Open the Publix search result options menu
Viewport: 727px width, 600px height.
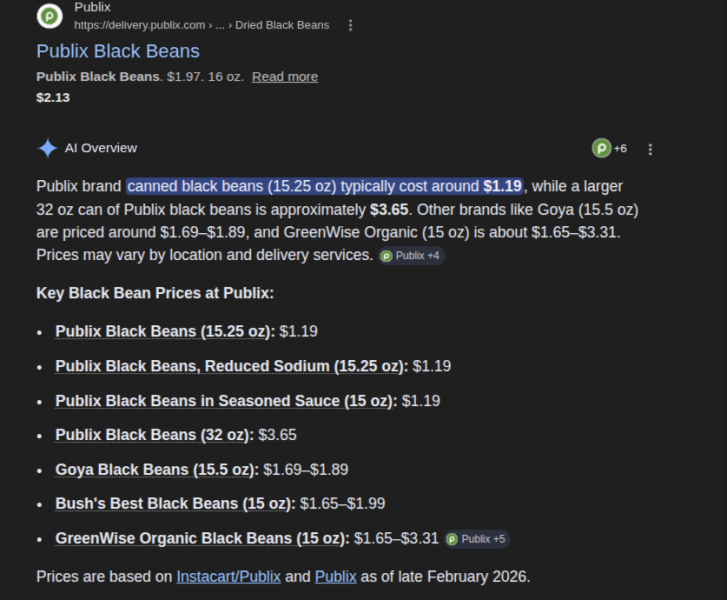[350, 25]
